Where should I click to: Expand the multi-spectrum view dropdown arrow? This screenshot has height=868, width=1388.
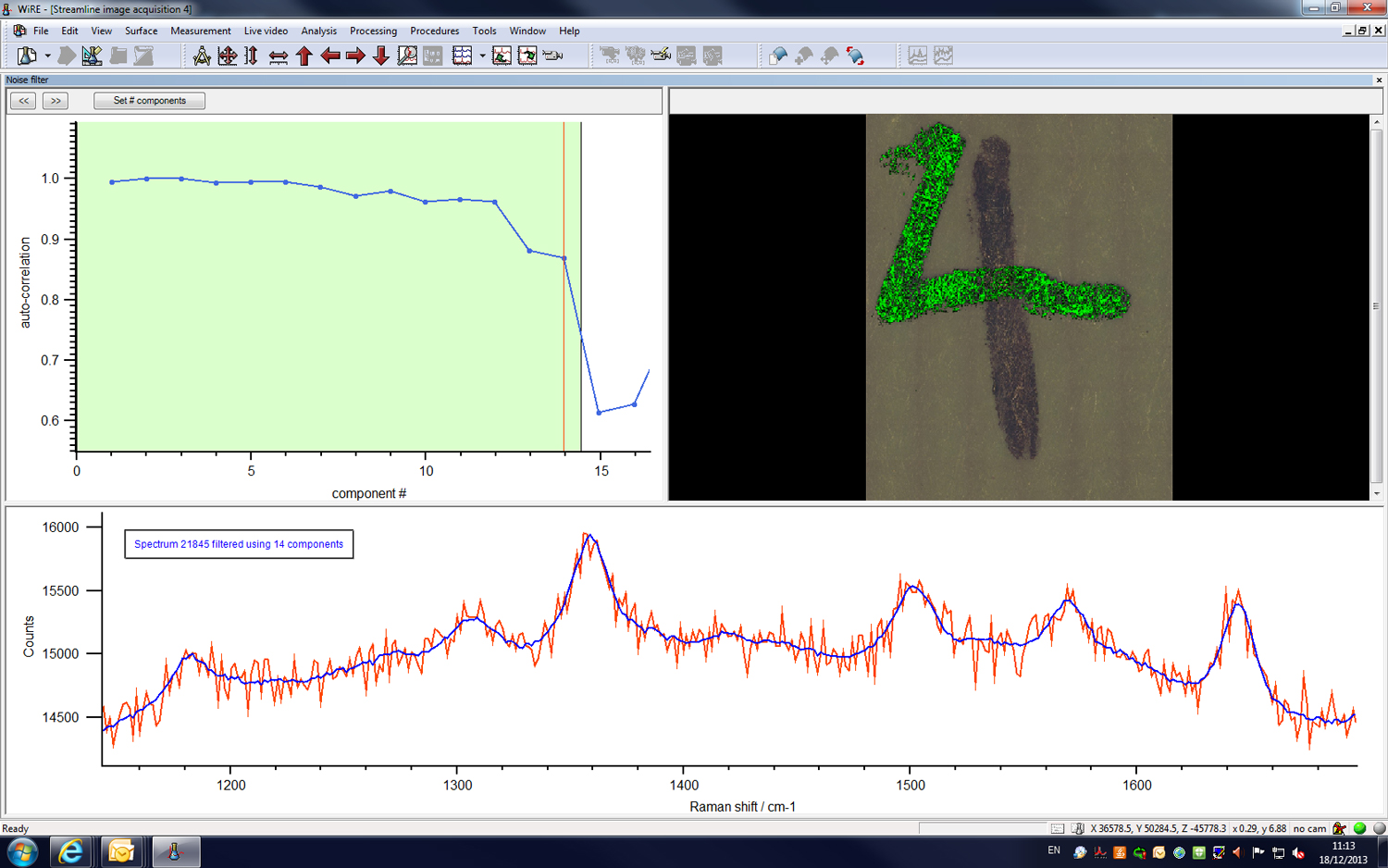tap(482, 56)
